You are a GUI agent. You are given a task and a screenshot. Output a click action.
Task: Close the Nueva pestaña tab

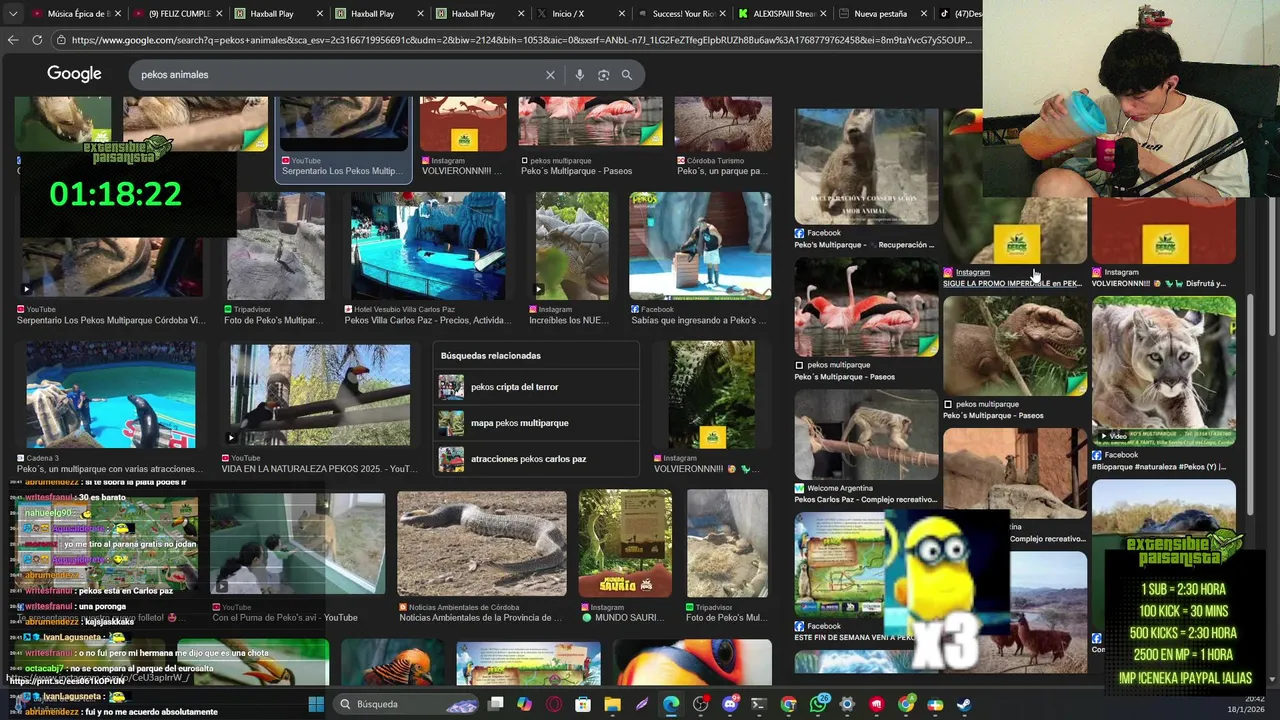point(923,14)
